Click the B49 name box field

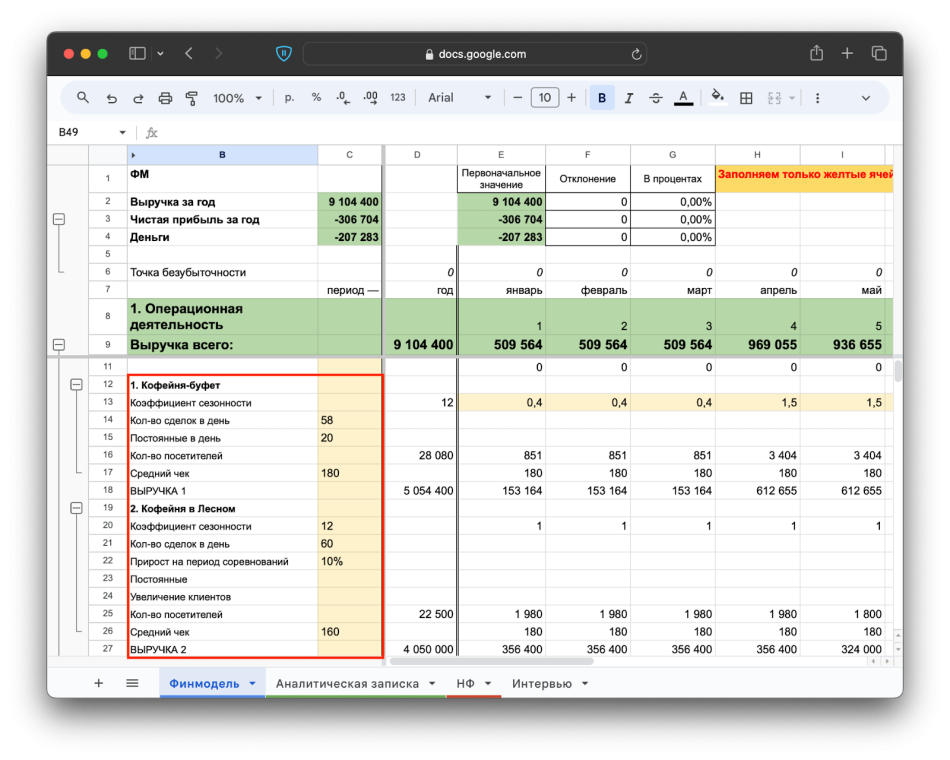tap(85, 132)
